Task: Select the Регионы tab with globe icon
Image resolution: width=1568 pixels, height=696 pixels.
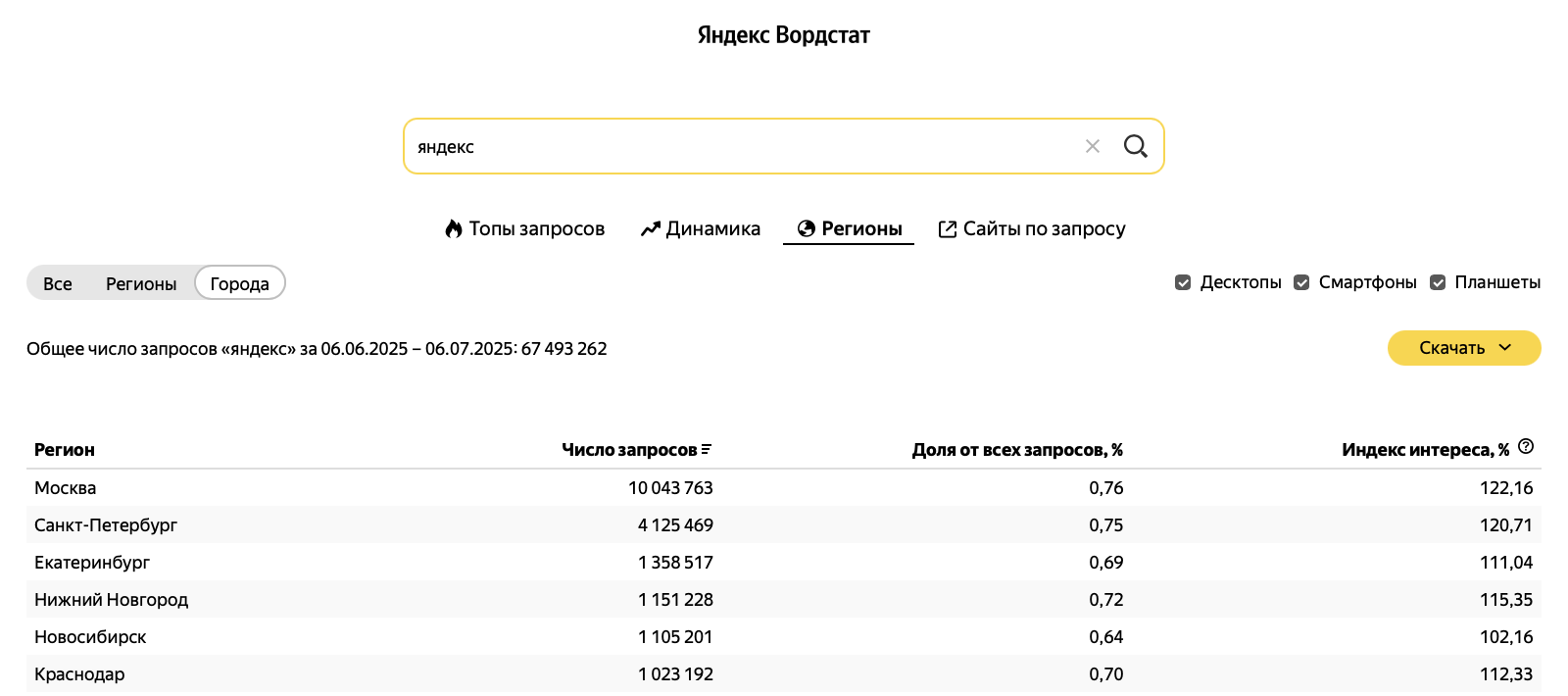Action: coord(849,228)
